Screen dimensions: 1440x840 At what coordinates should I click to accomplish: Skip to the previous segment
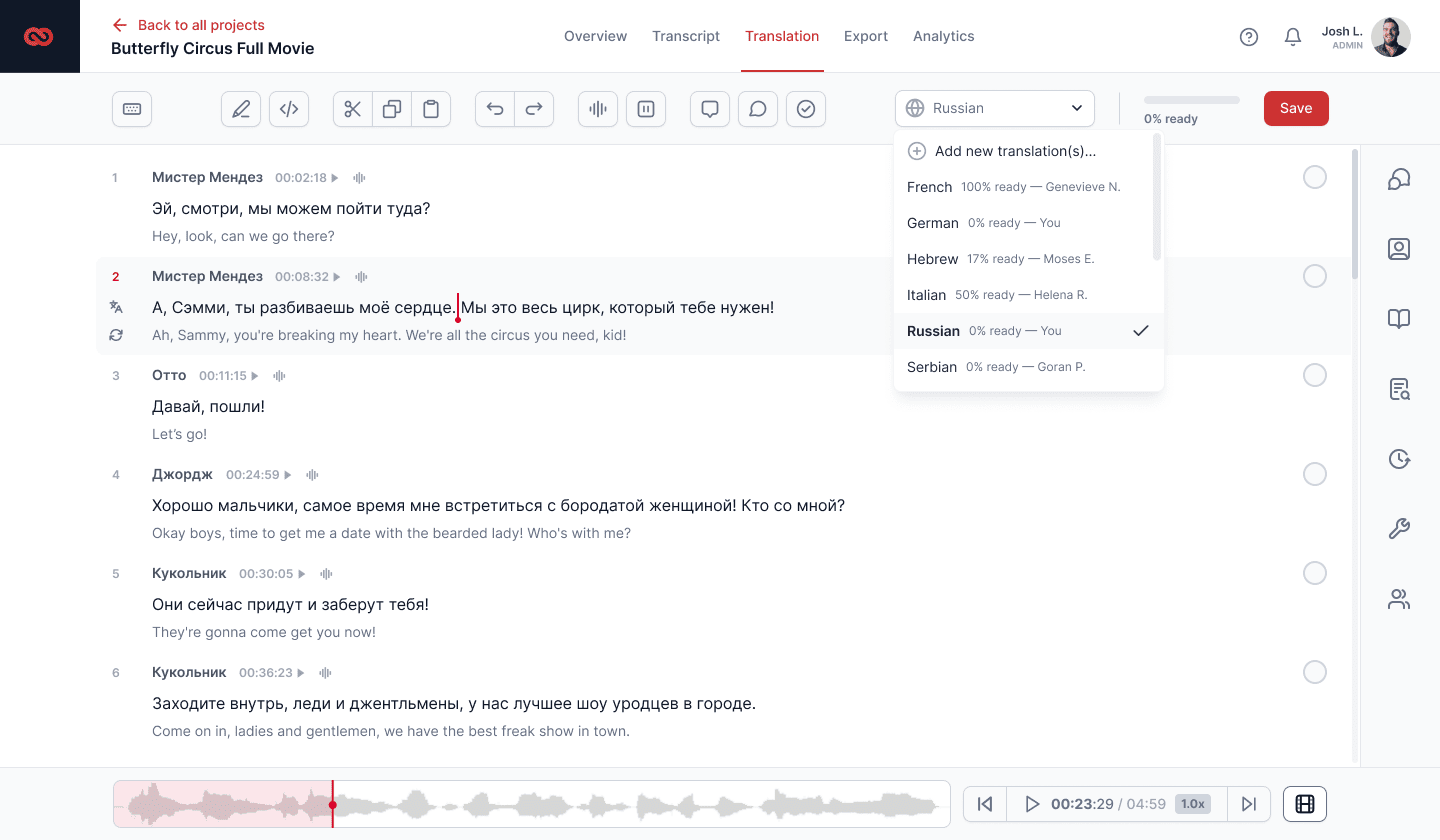pyautogui.click(x=985, y=804)
